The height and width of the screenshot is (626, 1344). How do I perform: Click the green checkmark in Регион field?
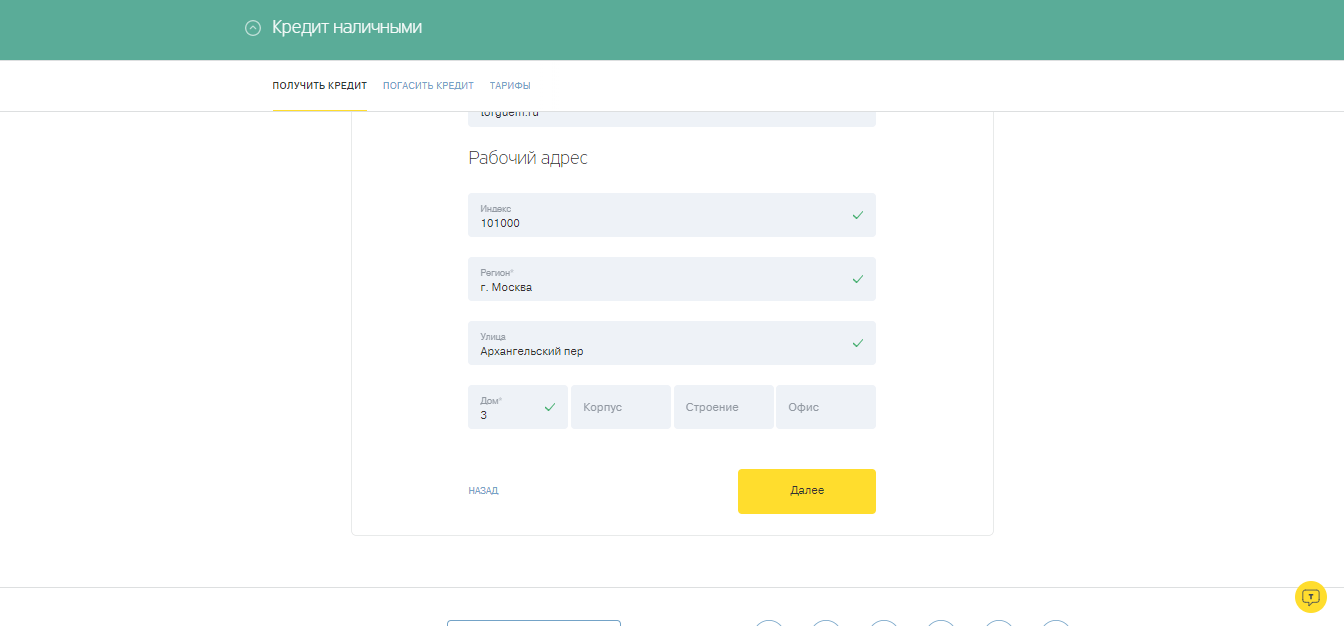857,279
